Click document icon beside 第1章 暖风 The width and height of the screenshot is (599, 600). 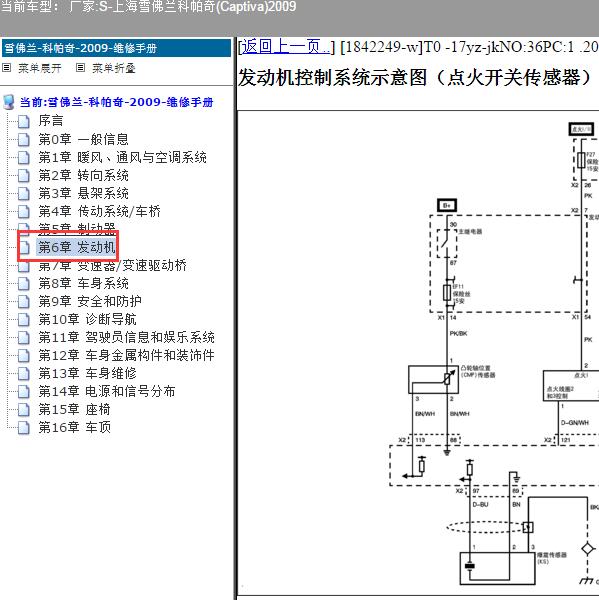tap(24, 158)
